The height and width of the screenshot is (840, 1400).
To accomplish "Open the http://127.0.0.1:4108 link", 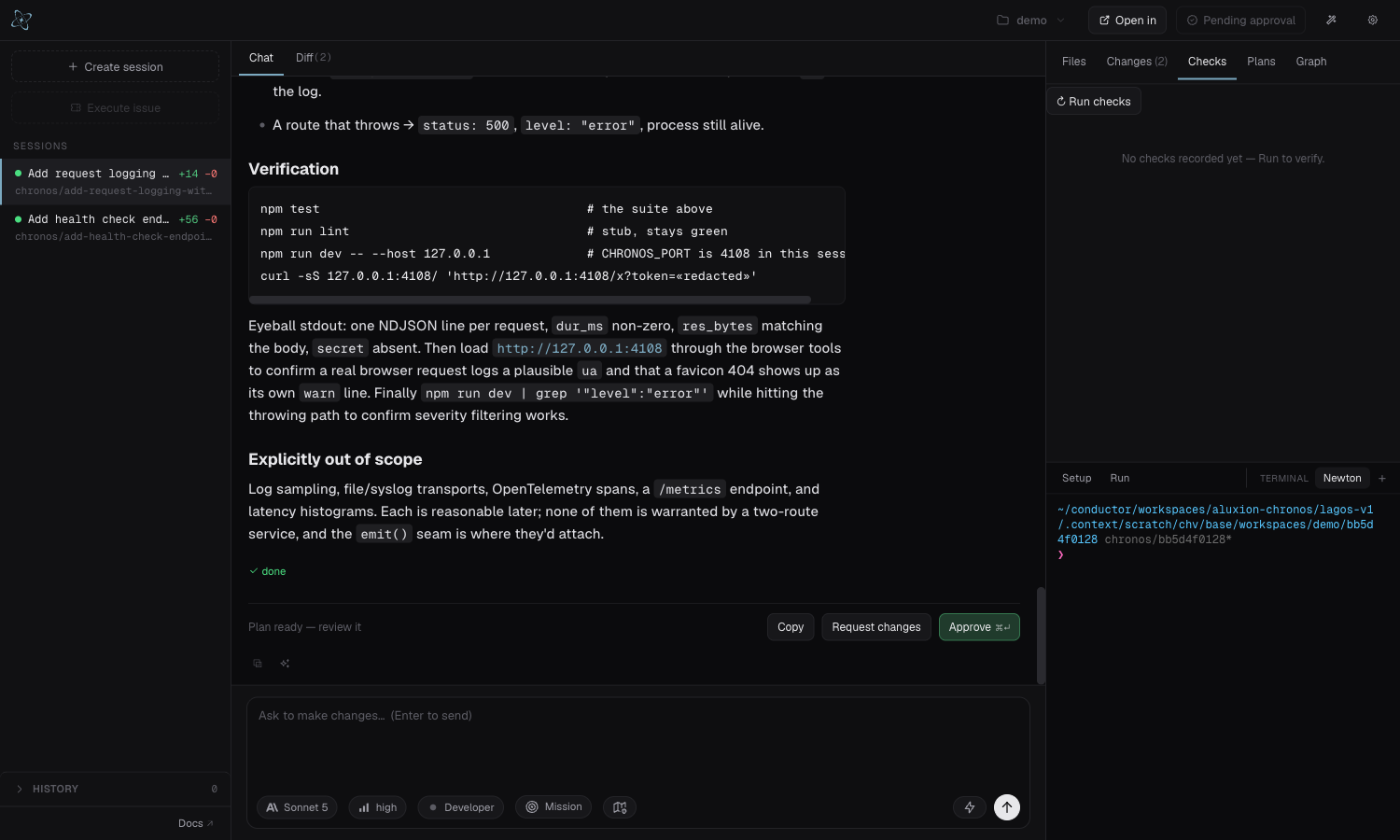I will click(x=580, y=348).
